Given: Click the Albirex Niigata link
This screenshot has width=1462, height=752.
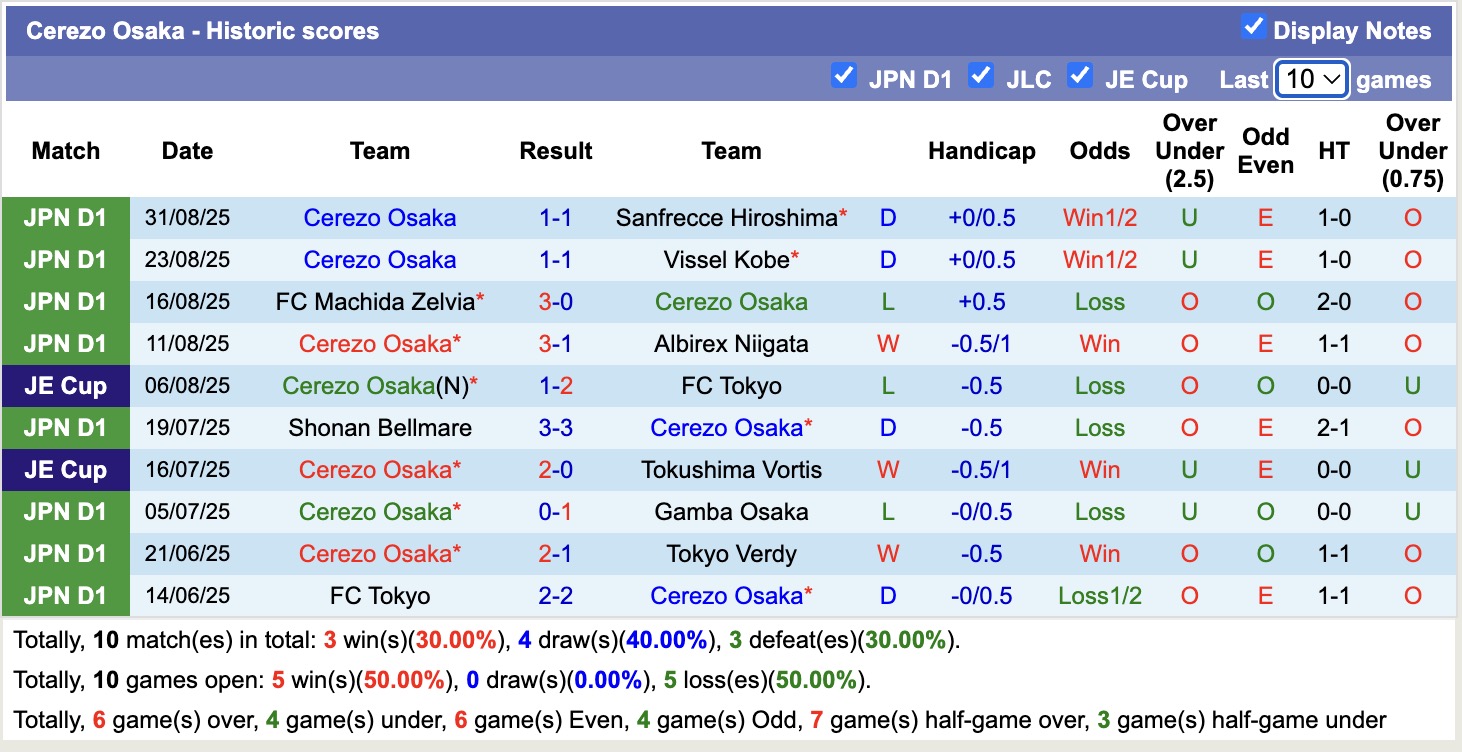Looking at the screenshot, I should (x=731, y=343).
